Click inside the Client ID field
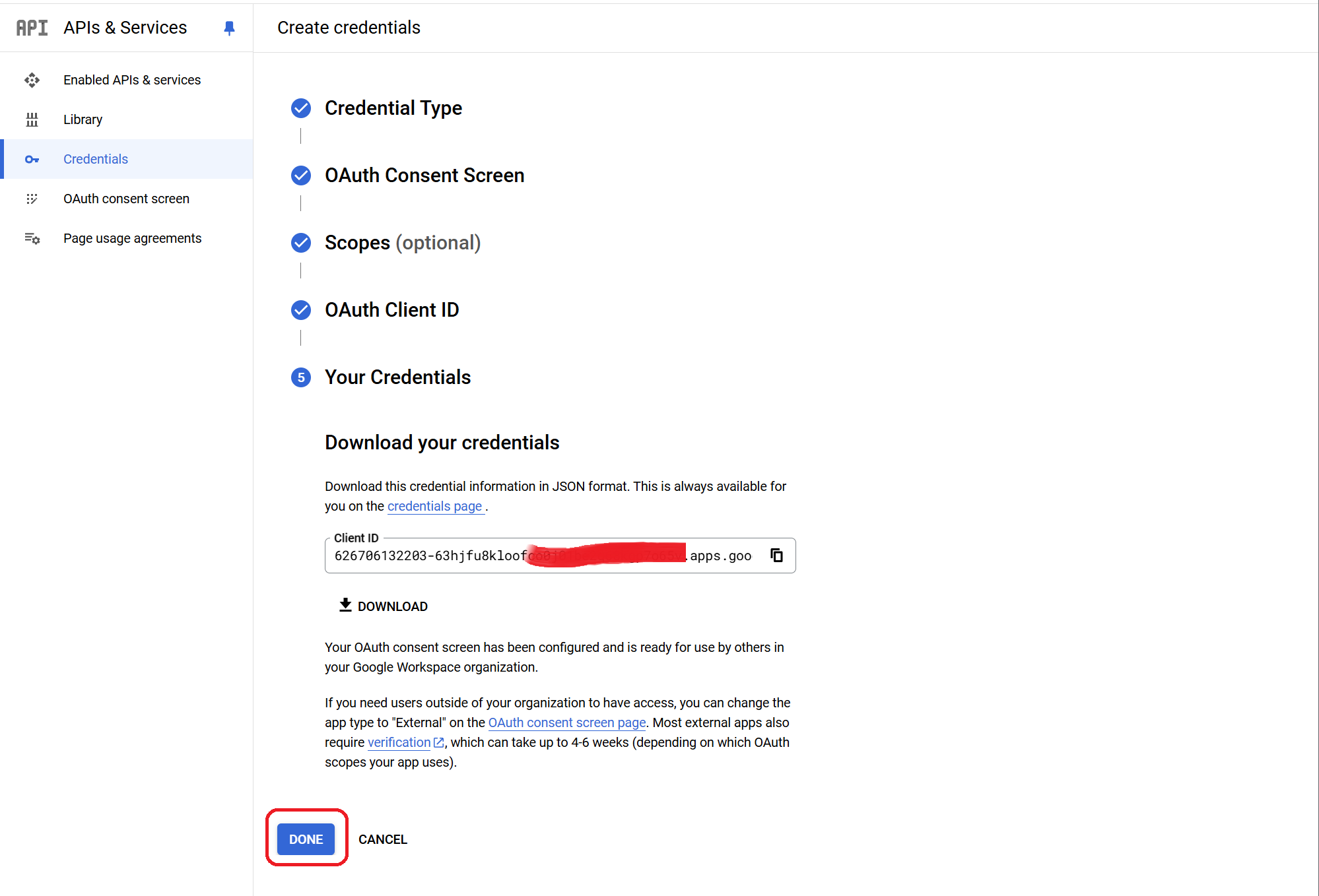The height and width of the screenshot is (896, 1319). coord(495,556)
